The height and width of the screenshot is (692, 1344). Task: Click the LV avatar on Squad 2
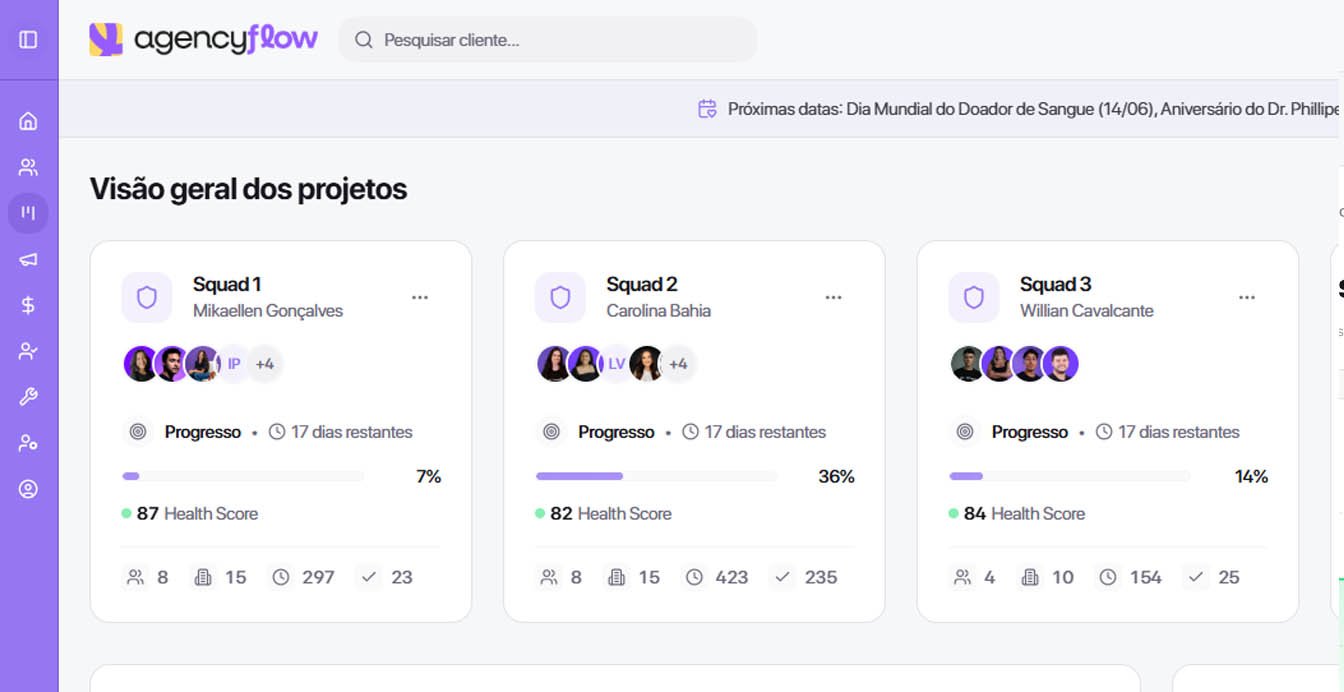click(x=616, y=364)
